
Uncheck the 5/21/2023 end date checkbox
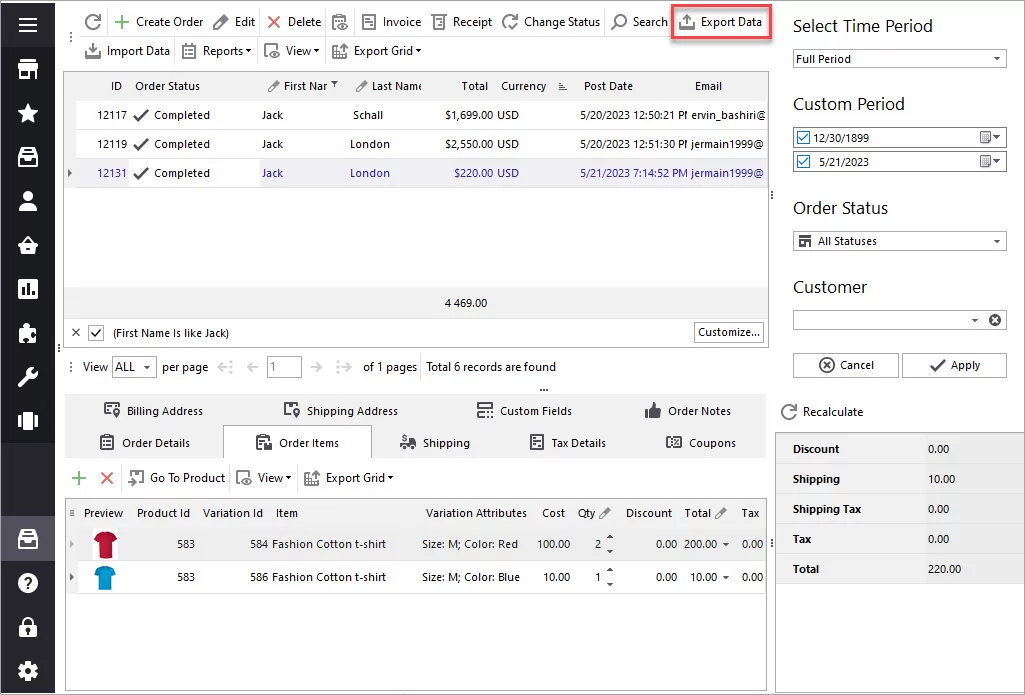[x=804, y=161]
